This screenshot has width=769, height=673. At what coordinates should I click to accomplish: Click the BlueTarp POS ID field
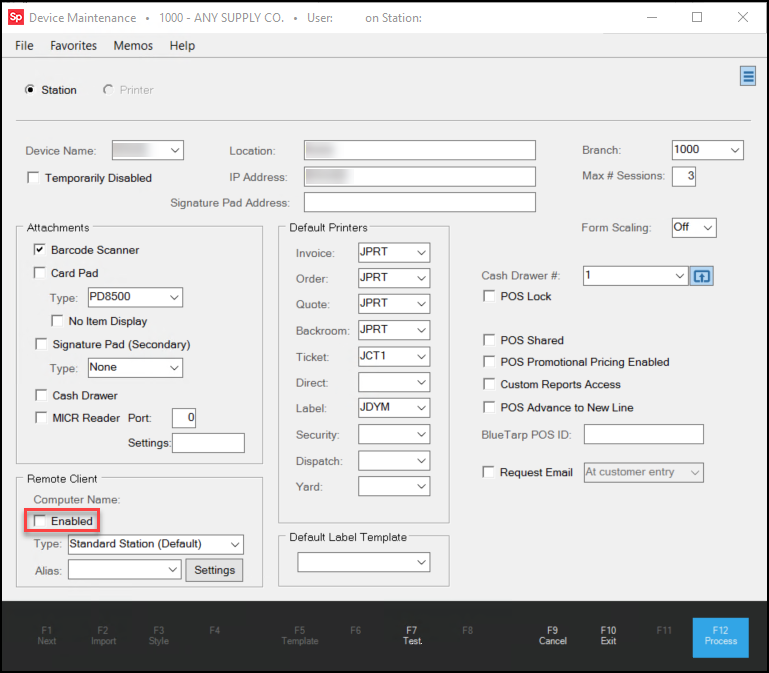[643, 434]
